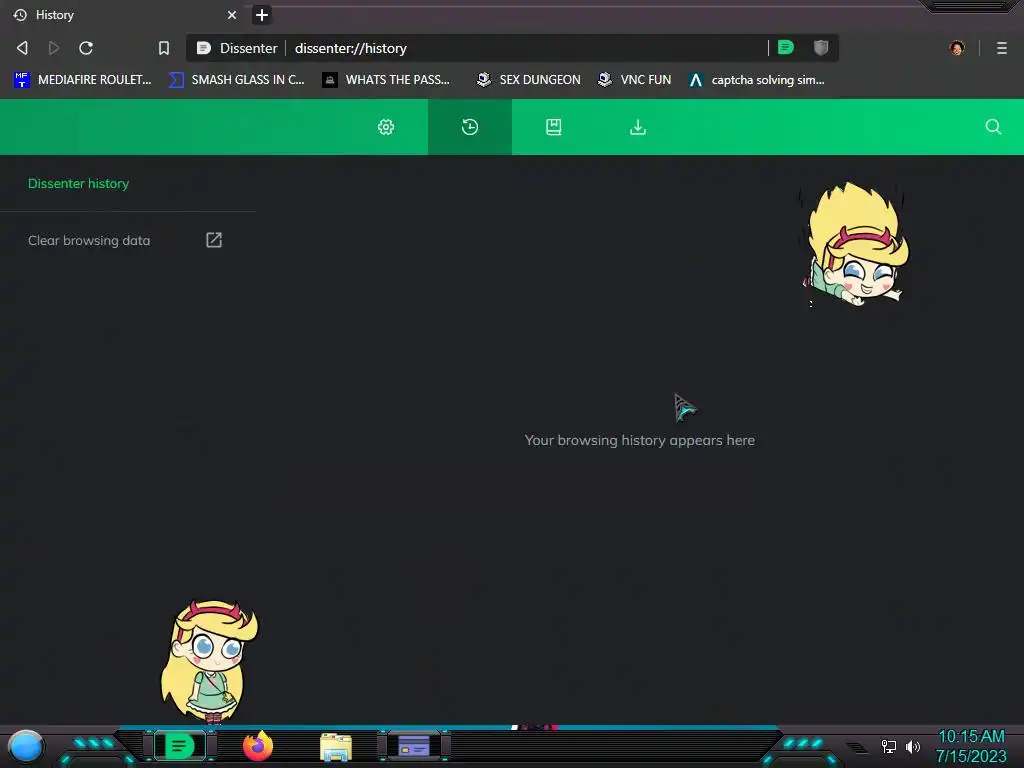Reload the current page
Viewport: 1024px width, 768px height.
click(86, 48)
